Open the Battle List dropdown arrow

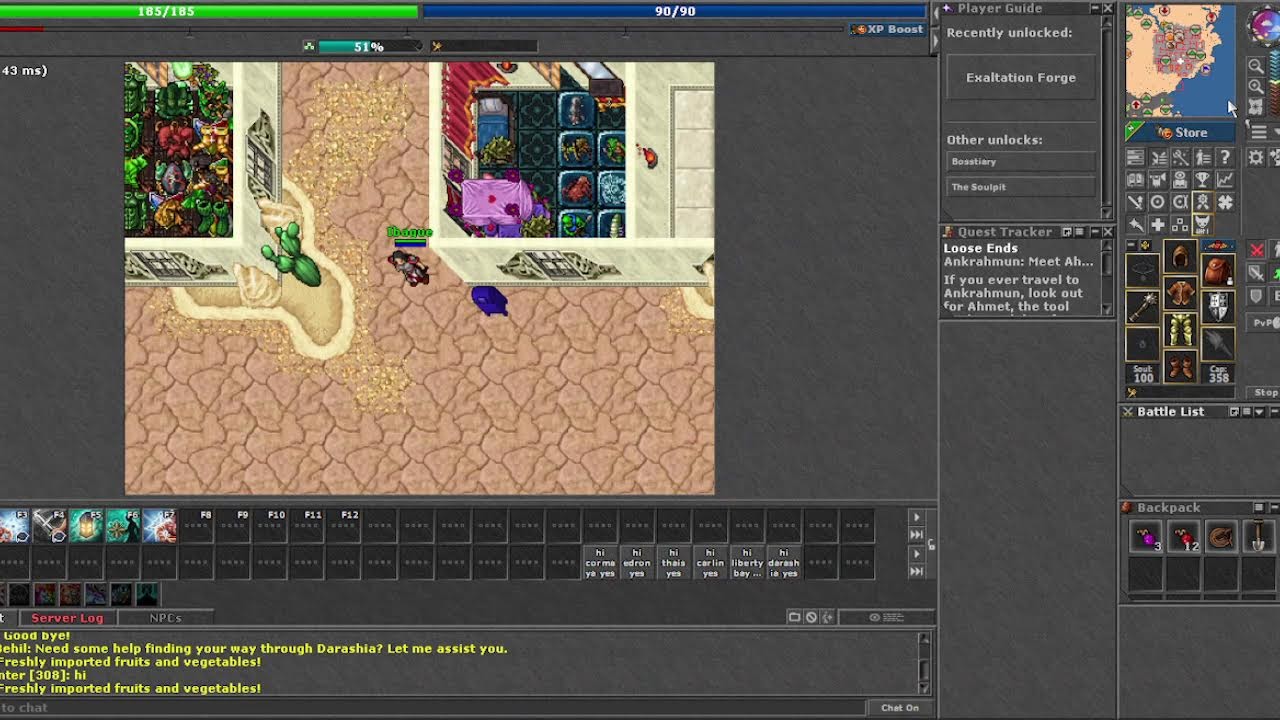pyautogui.click(x=1259, y=412)
